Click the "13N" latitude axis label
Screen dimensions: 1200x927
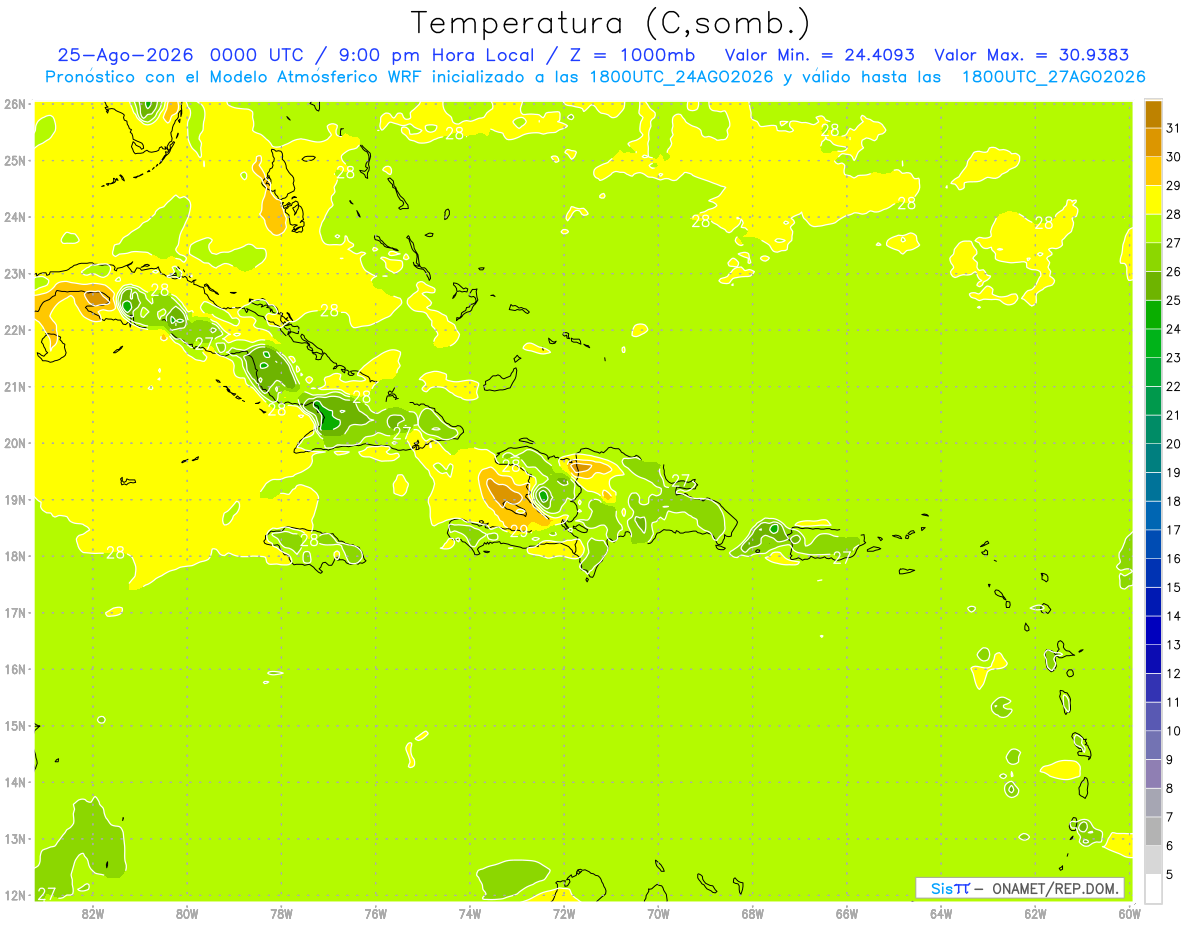coord(14,838)
